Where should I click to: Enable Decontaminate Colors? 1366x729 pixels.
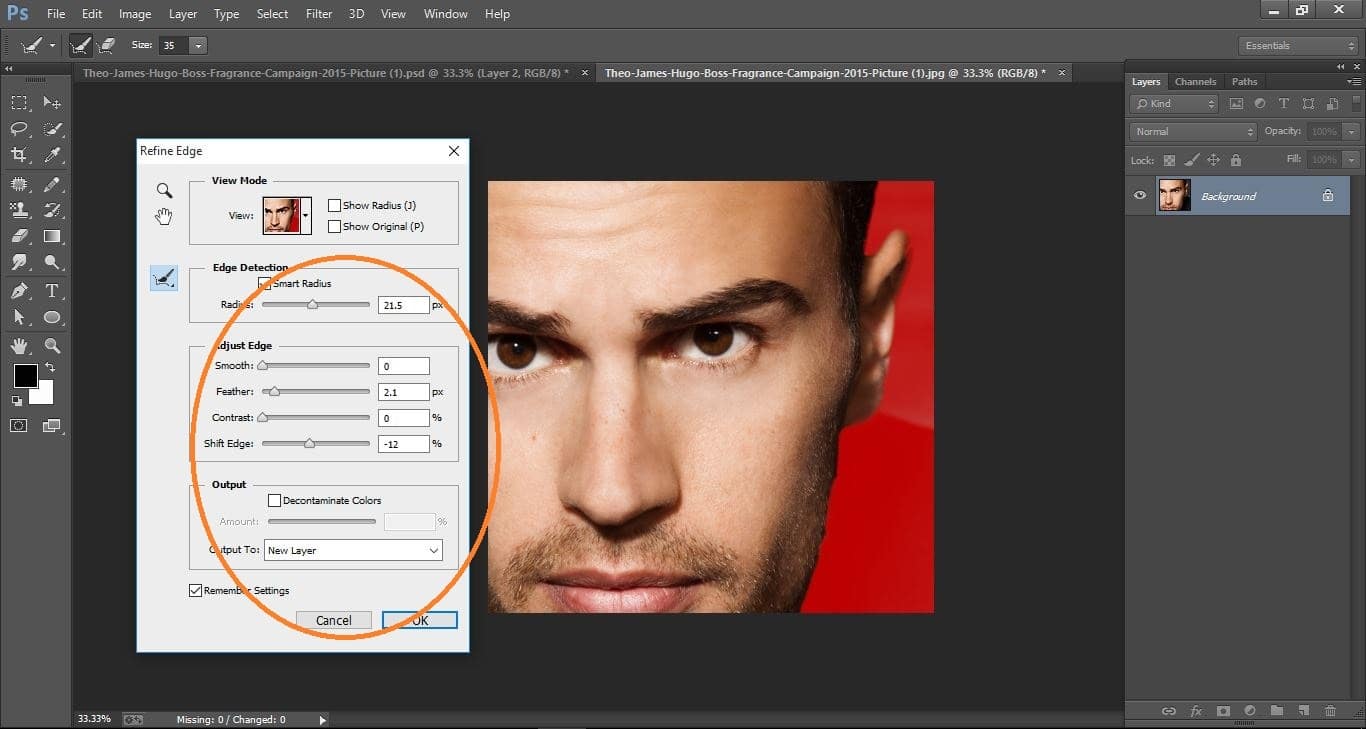275,500
